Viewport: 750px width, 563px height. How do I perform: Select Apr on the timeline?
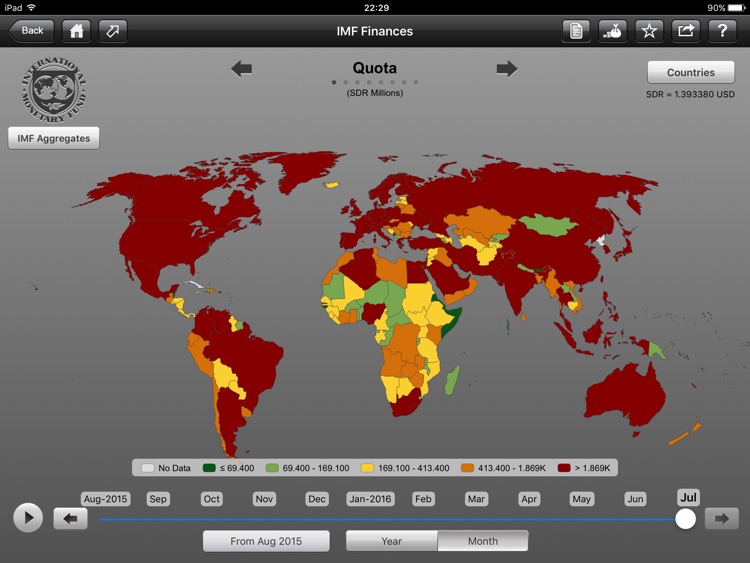coord(529,499)
